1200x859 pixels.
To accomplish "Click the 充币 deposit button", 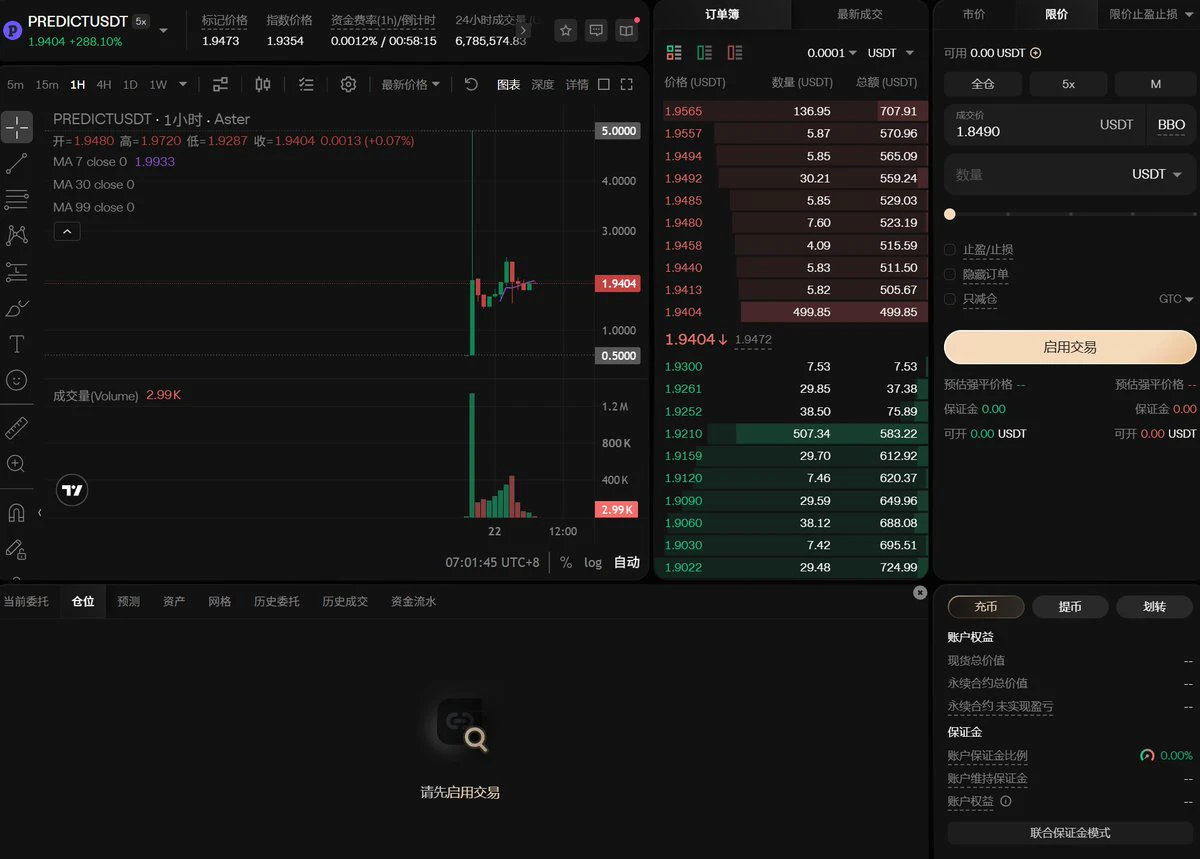I will click(986, 606).
